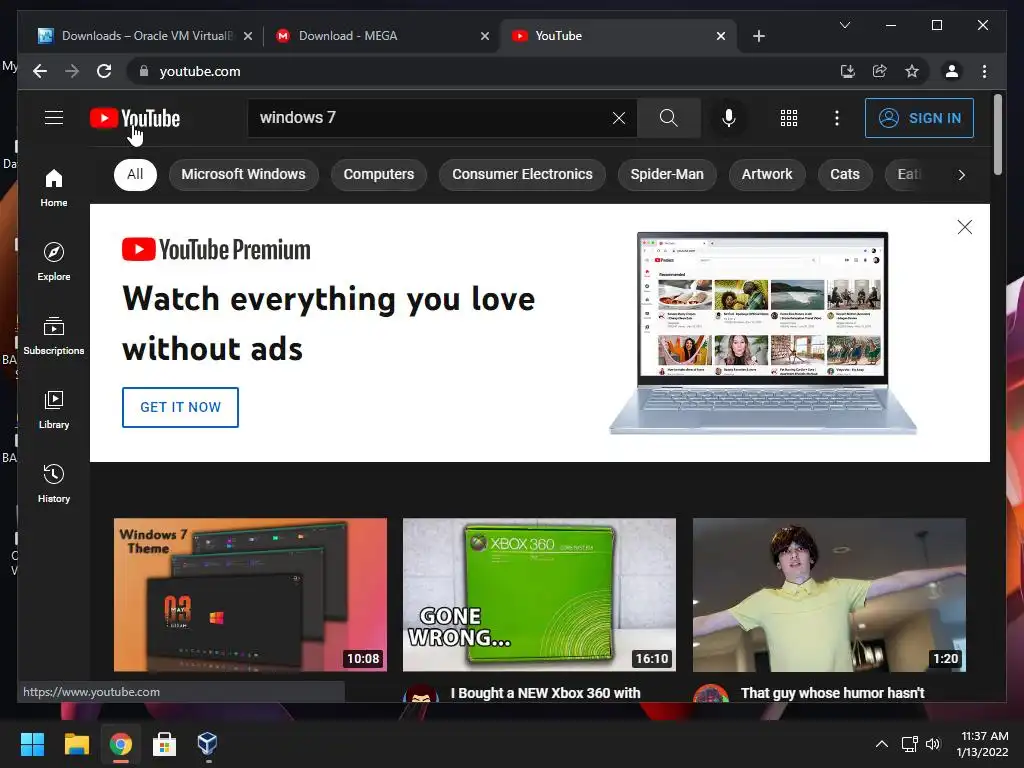Open the Chrome profile icon
This screenshot has height=768, width=1024.
point(952,71)
